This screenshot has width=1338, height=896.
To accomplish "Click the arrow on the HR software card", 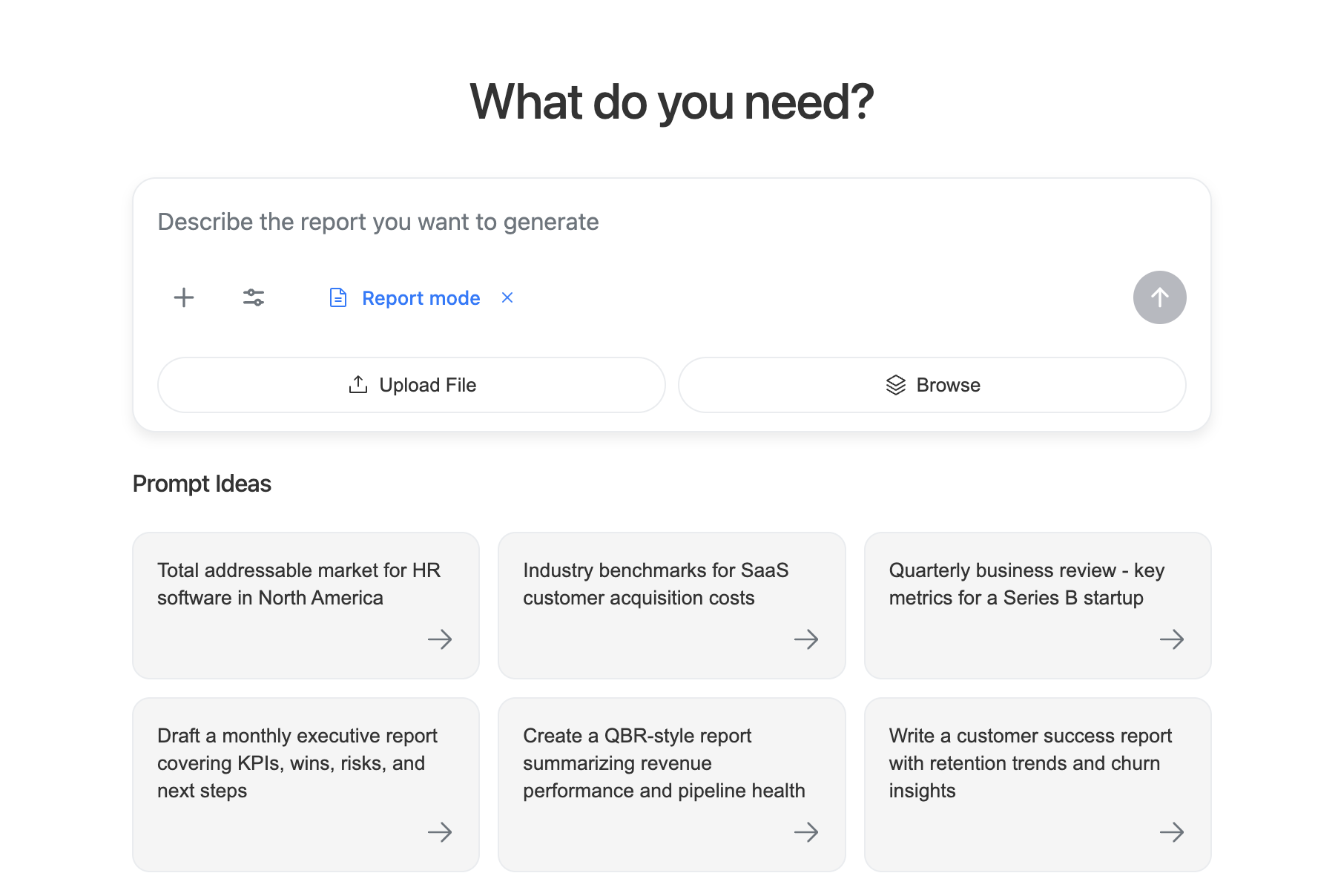I will click(440, 639).
